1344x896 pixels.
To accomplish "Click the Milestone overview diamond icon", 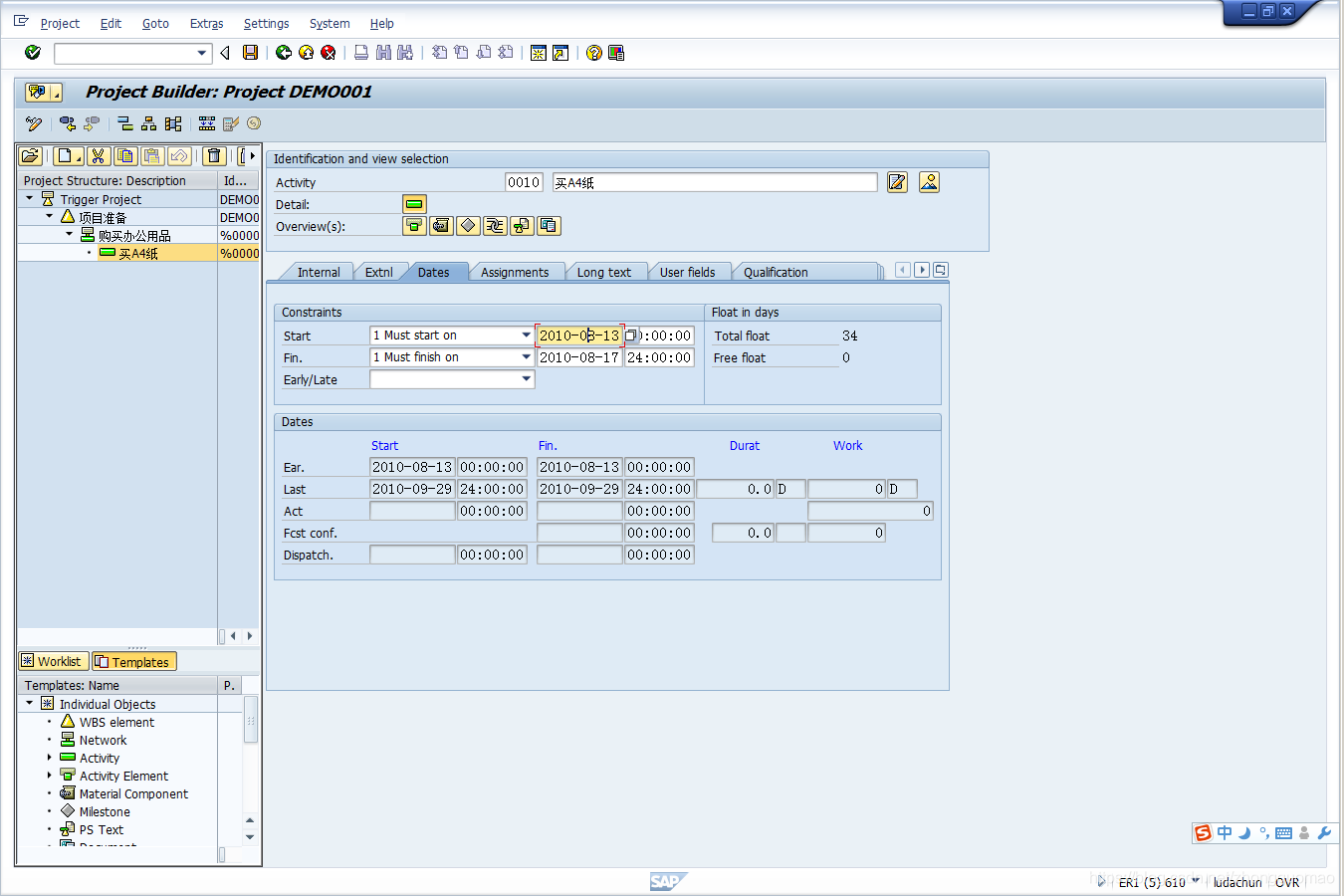I will click(468, 226).
